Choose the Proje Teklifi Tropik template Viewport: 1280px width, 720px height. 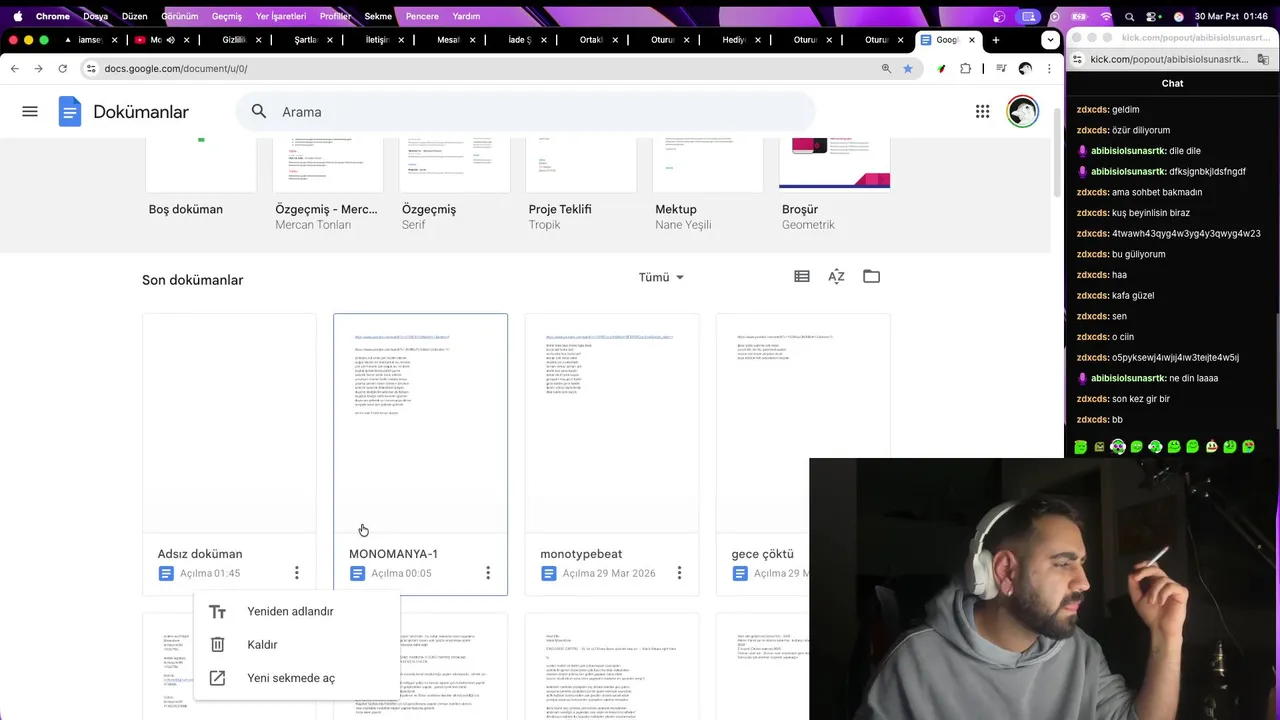coord(581,165)
